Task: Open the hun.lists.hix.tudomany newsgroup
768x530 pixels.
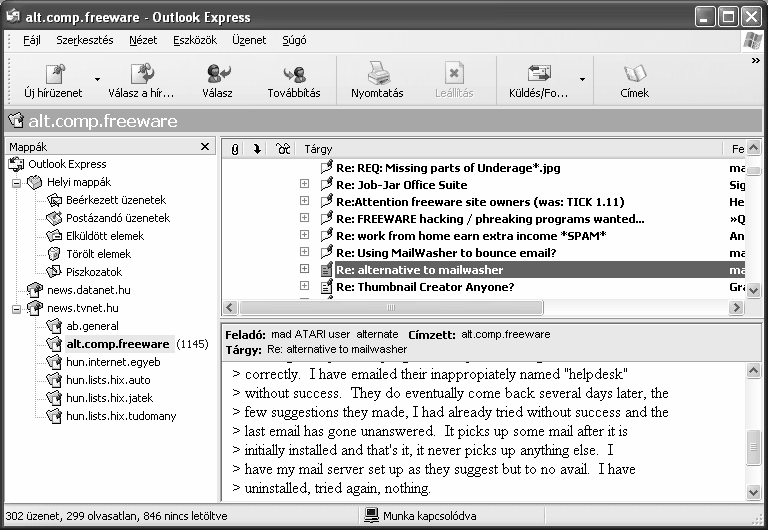Action: click(121, 416)
